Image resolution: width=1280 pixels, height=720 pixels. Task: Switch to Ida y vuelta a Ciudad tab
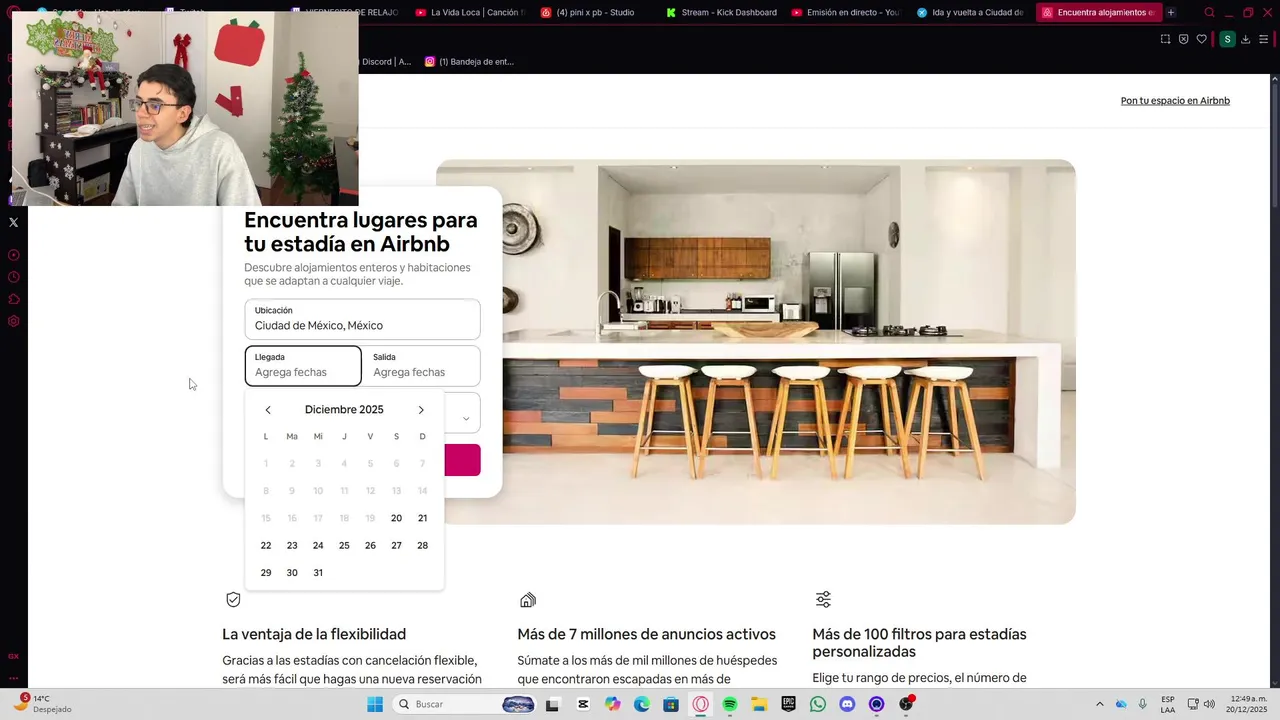point(970,13)
